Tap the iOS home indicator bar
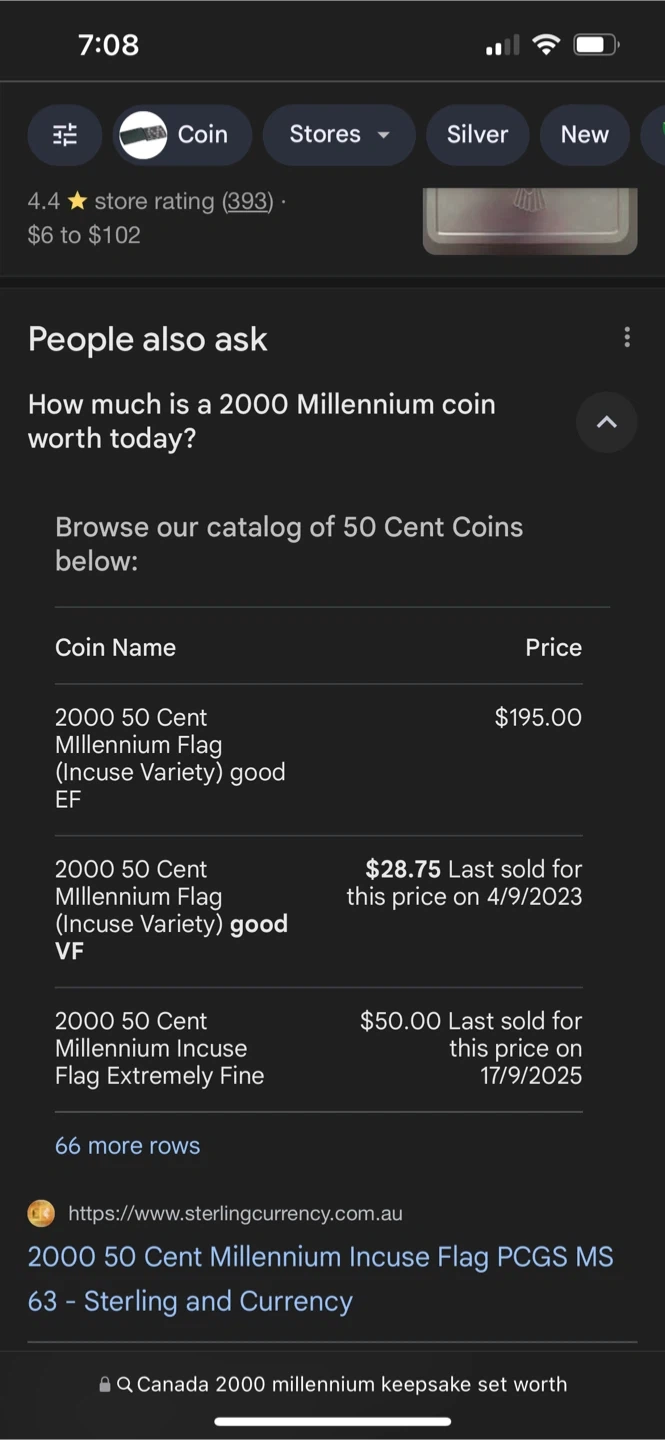The width and height of the screenshot is (665, 1440). (332, 1421)
